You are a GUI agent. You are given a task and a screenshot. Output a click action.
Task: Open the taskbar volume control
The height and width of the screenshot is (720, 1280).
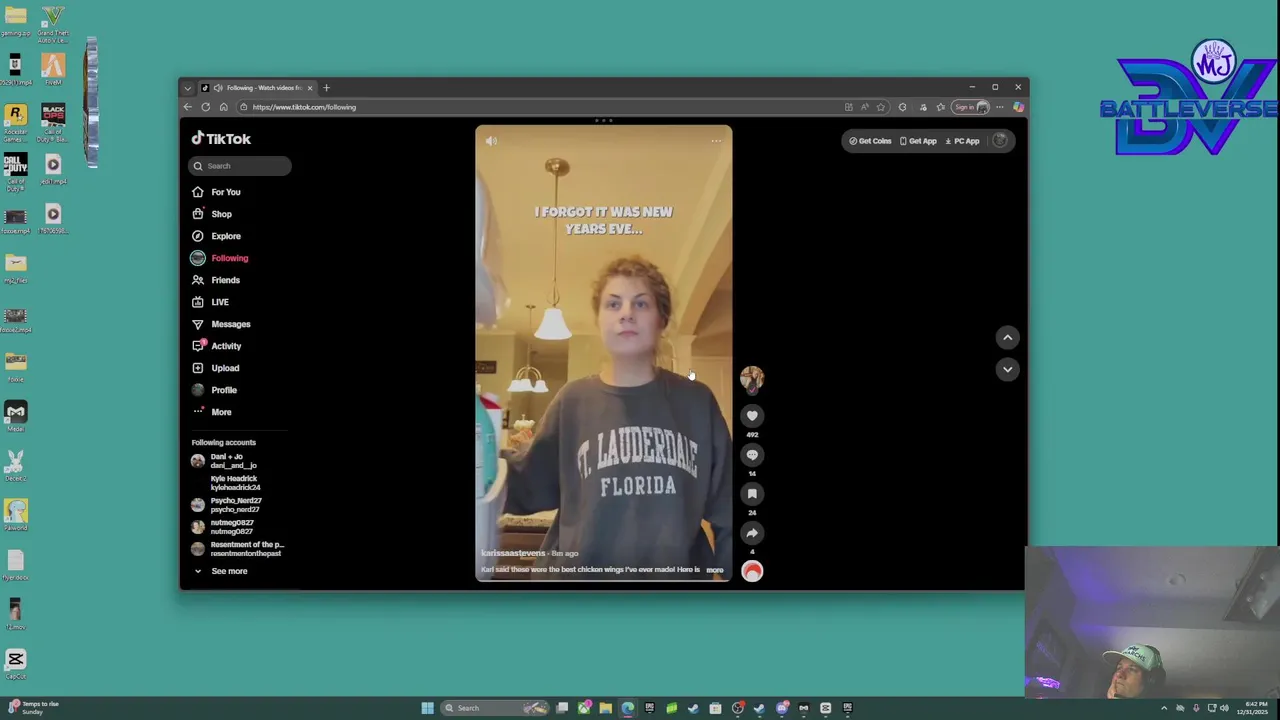click(x=1224, y=708)
